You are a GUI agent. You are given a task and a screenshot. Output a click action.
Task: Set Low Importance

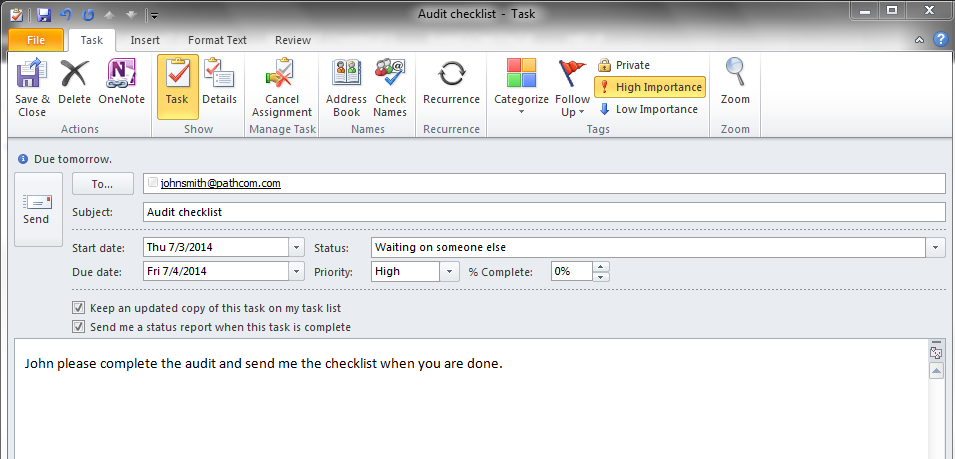tap(648, 109)
